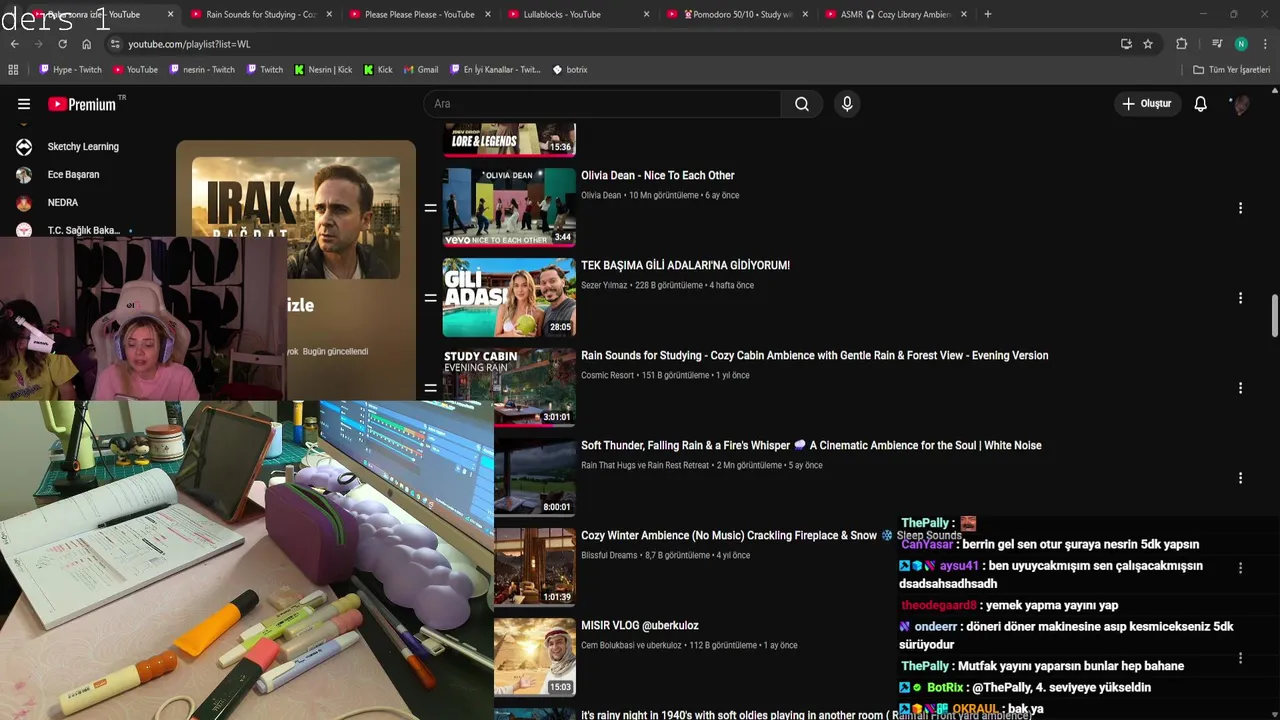
Task: Switch to the Pomodoro 50/10 tab
Action: point(735,14)
